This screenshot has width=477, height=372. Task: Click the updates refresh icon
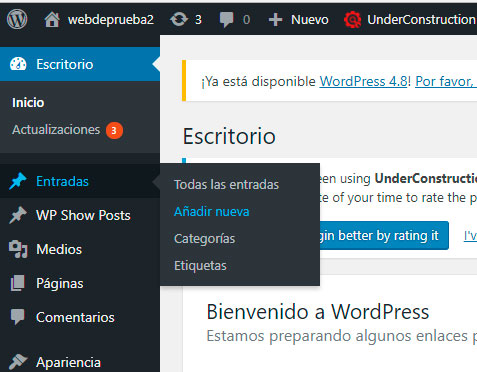pos(179,19)
